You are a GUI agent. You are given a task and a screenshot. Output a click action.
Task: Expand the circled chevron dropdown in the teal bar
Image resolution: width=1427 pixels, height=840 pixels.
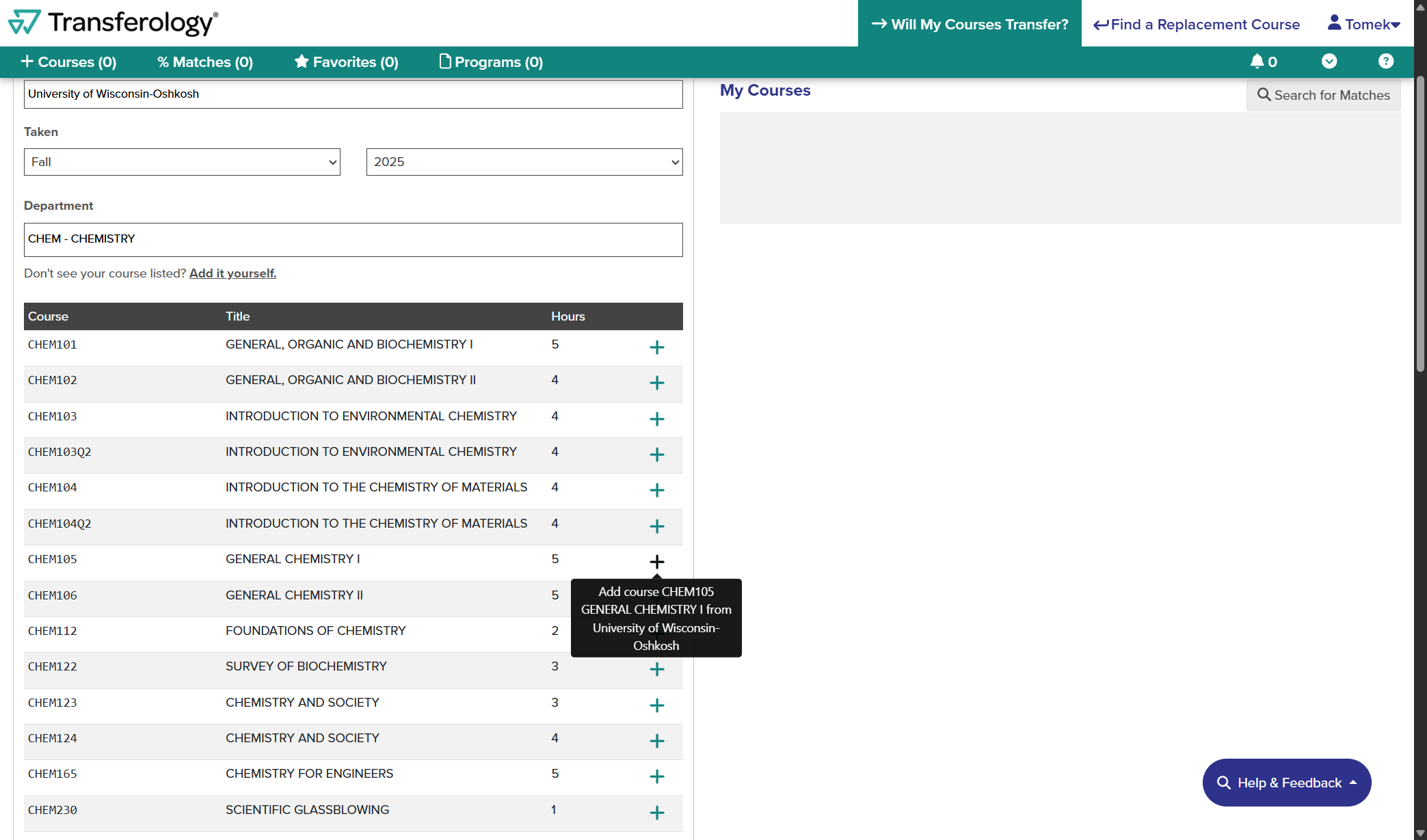(x=1329, y=62)
